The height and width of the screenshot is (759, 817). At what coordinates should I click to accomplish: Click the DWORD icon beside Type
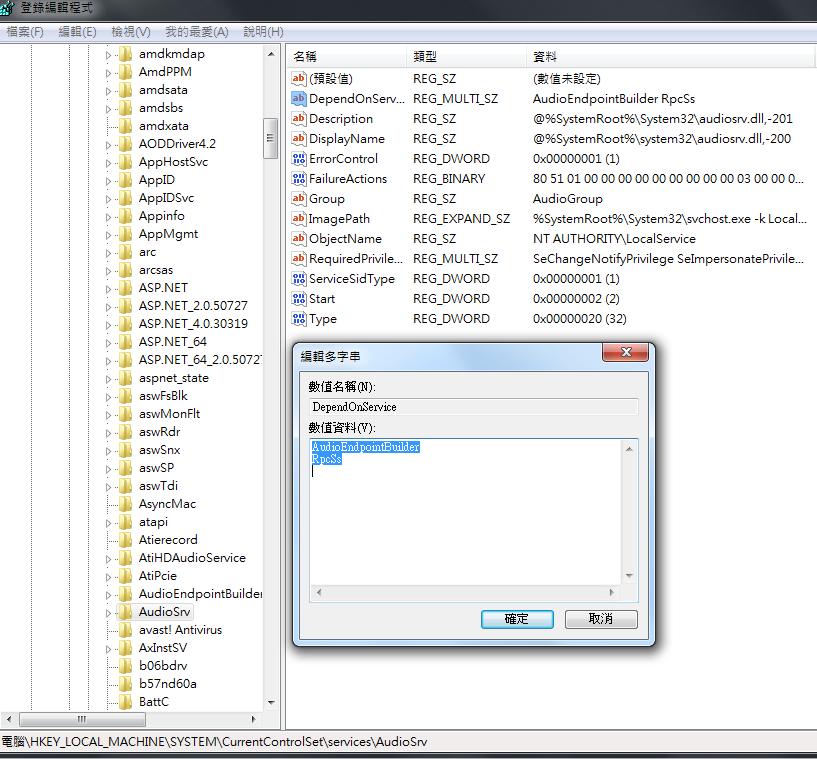299,318
